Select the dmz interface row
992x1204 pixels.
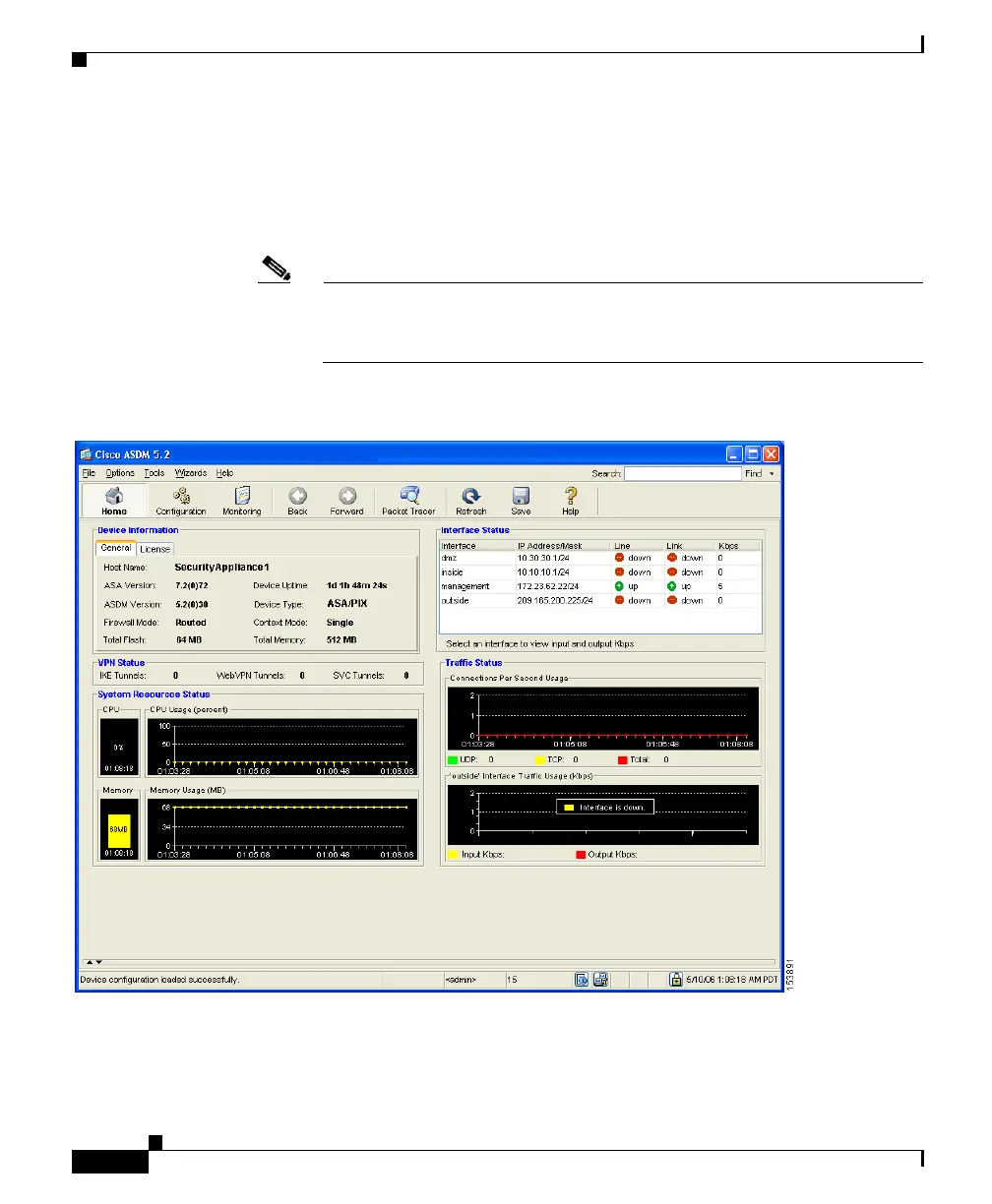point(600,558)
